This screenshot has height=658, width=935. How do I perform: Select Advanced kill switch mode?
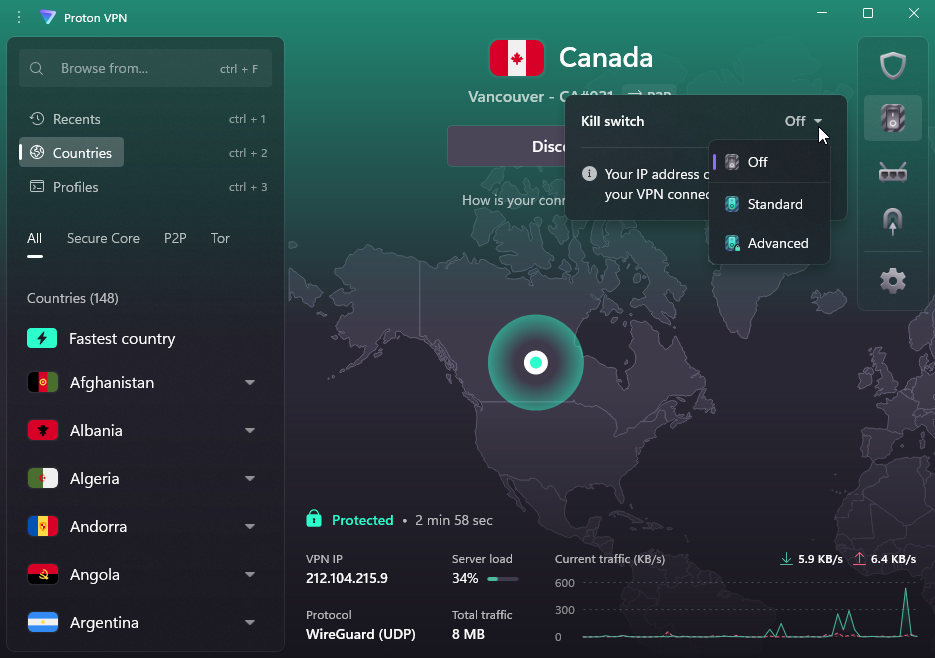coord(769,243)
